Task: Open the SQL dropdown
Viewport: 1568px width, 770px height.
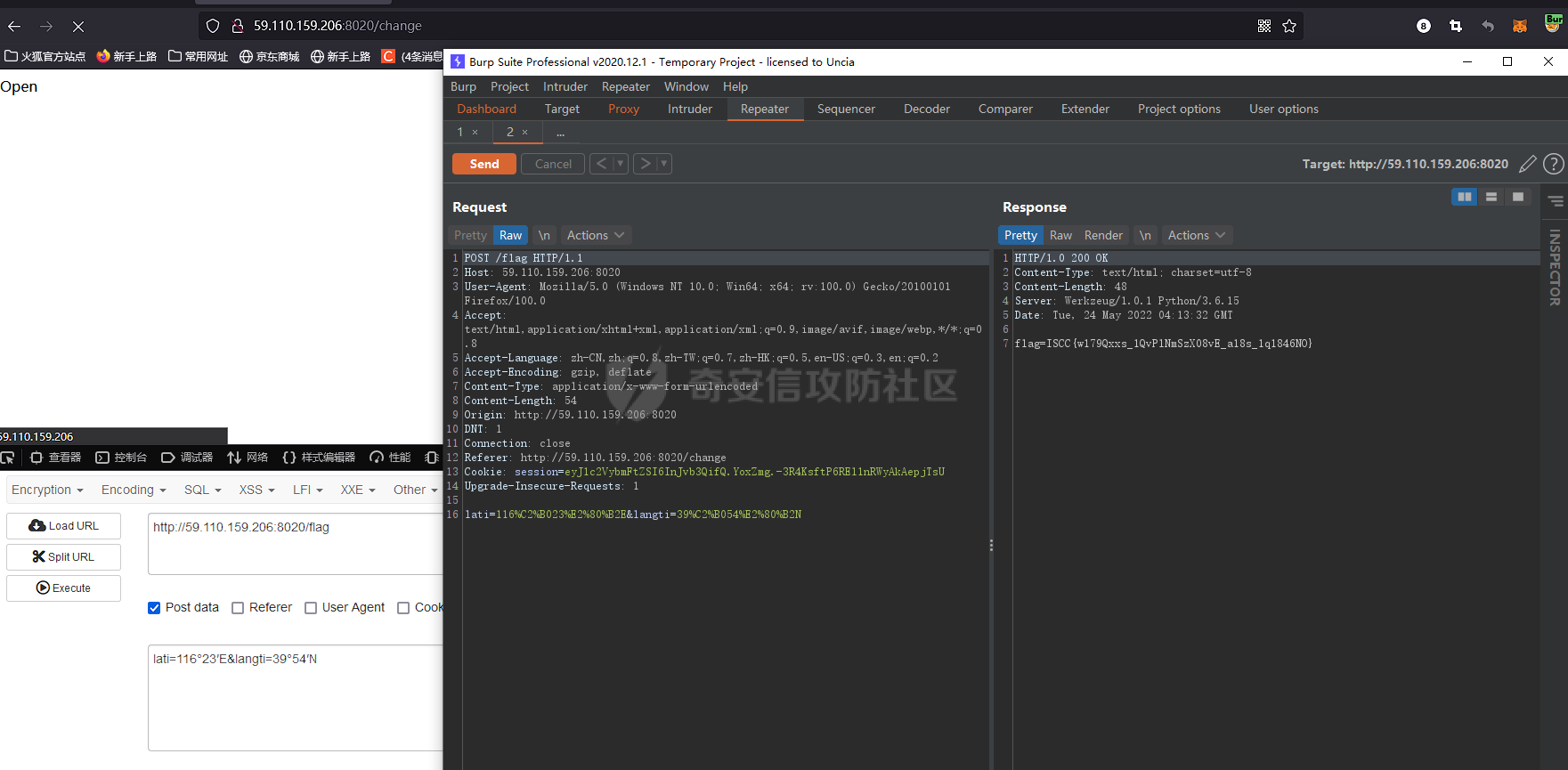Action: pyautogui.click(x=203, y=490)
